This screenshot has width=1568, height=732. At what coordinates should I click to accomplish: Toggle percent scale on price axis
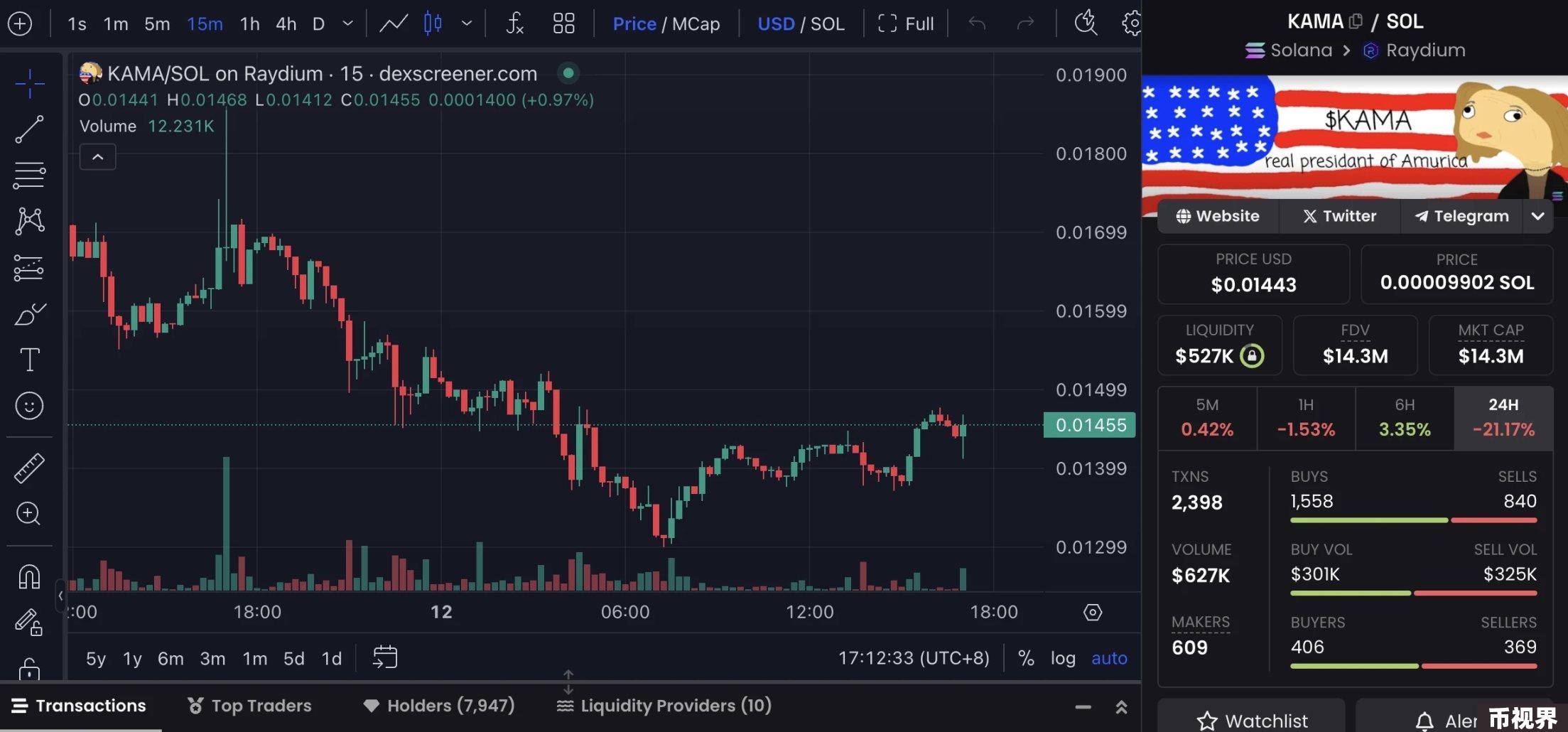click(x=1026, y=658)
